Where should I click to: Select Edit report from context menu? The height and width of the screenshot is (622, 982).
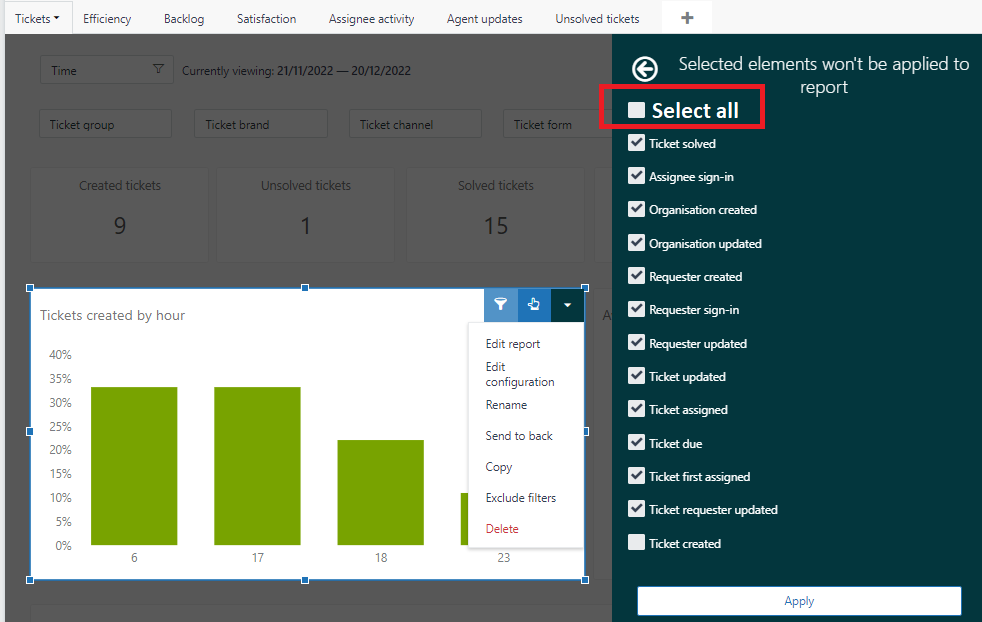513,344
